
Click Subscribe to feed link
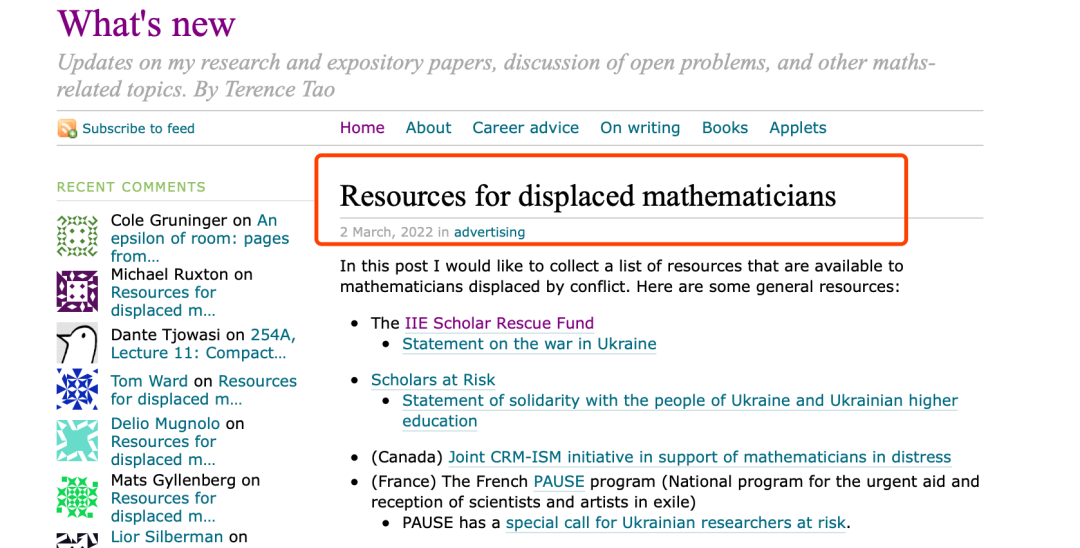coord(138,128)
